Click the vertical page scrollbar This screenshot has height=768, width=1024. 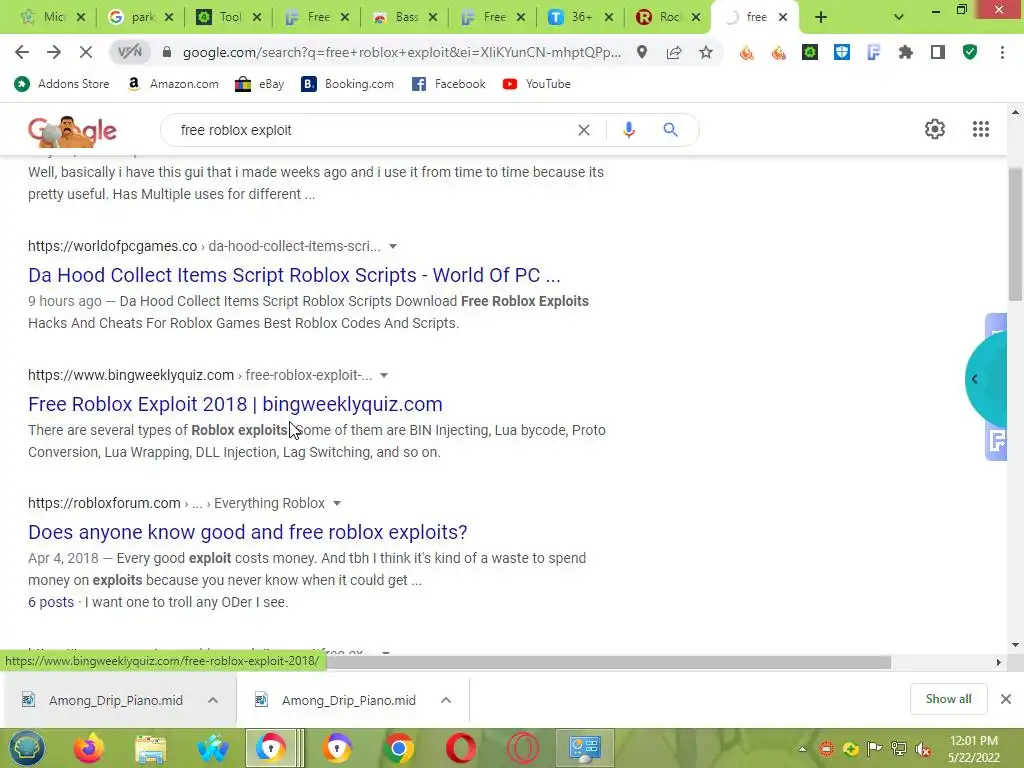(1015, 233)
